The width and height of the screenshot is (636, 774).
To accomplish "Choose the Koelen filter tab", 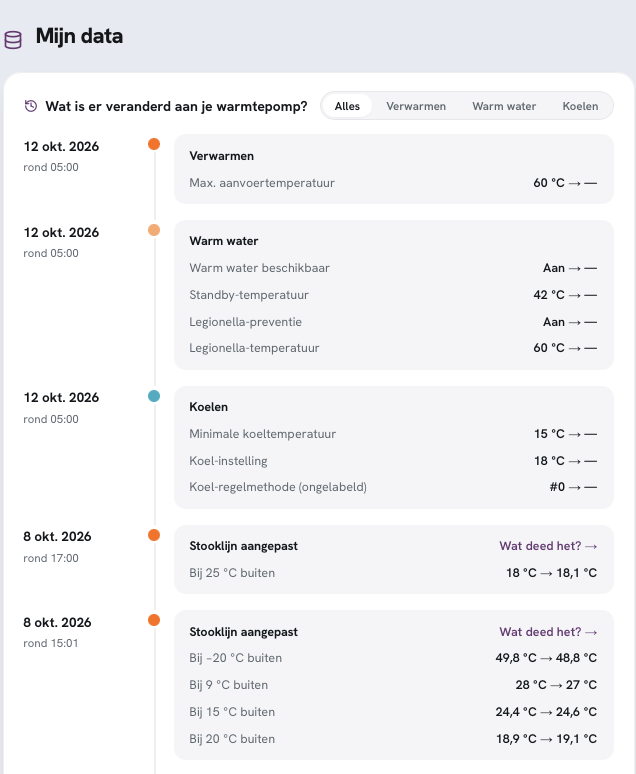I will (x=580, y=106).
